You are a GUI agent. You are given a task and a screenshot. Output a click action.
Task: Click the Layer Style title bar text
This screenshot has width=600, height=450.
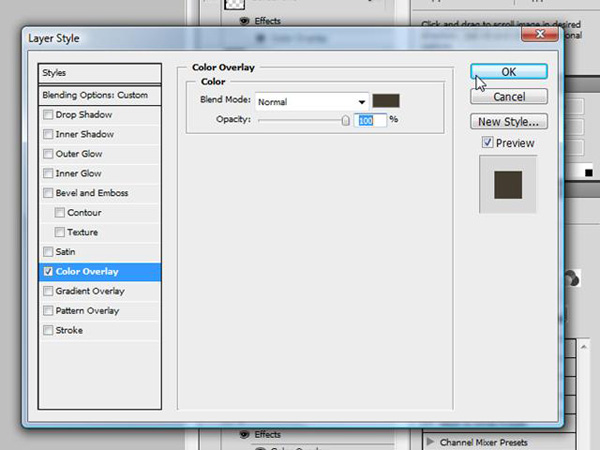coord(54,39)
